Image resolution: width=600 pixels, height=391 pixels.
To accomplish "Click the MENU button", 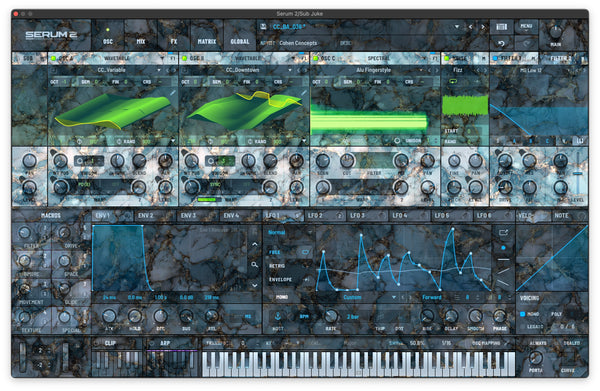I will (x=526, y=26).
